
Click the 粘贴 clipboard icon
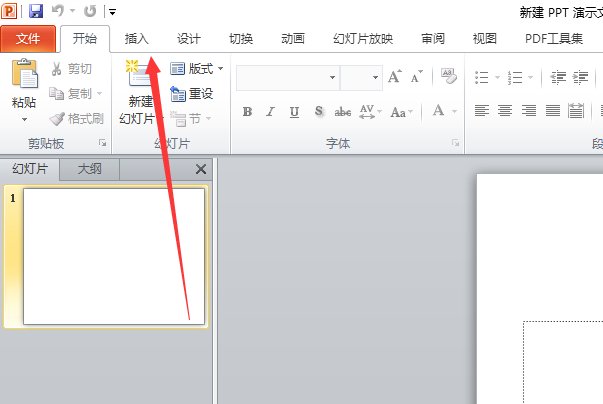pyautogui.click(x=24, y=74)
